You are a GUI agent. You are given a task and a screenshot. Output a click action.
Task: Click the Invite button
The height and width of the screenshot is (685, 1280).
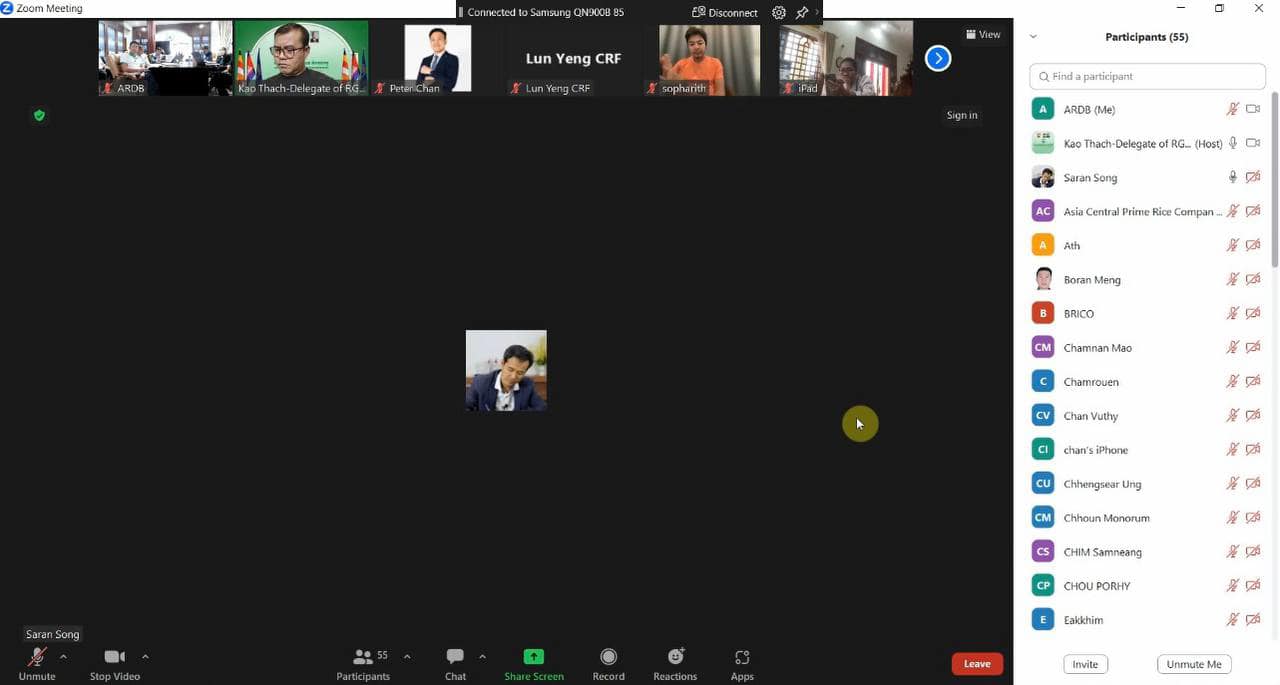click(x=1085, y=664)
